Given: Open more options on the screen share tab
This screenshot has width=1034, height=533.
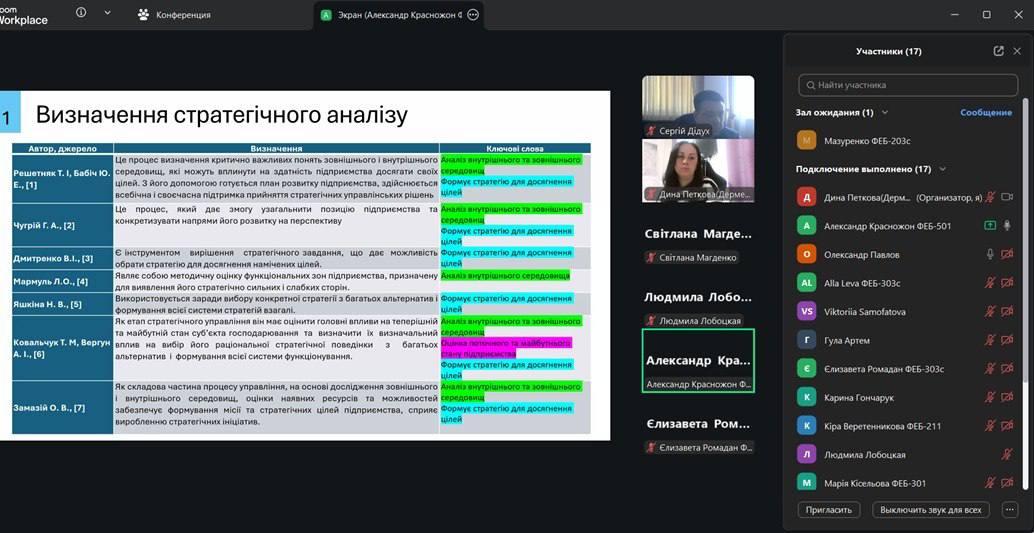Looking at the screenshot, I should 473,15.
